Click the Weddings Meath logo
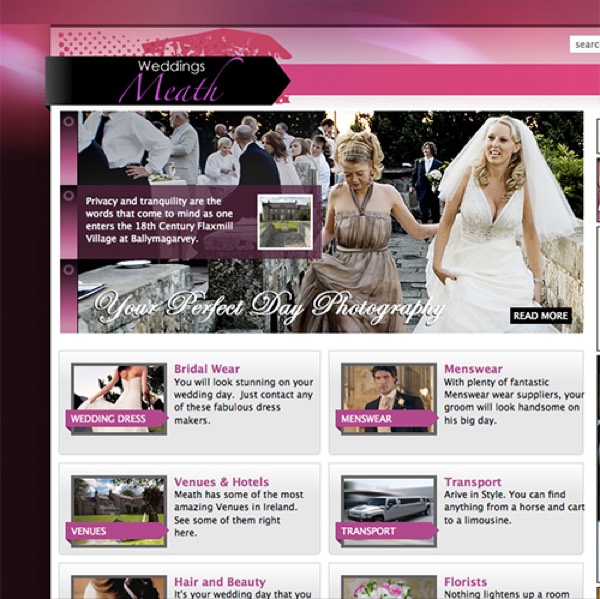Screen dimensions: 600x599 pyautogui.click(x=168, y=80)
